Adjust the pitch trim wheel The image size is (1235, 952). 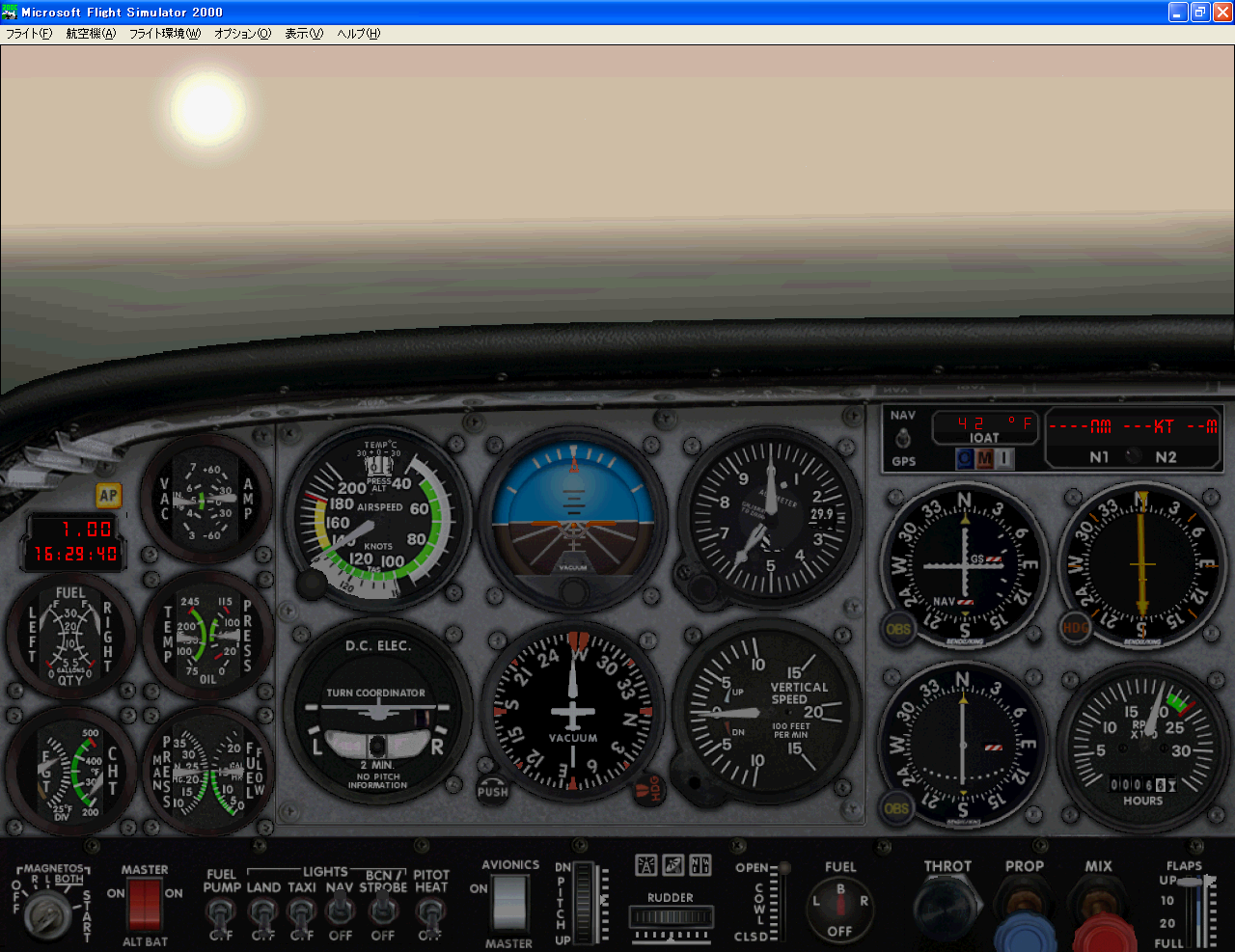[x=586, y=903]
